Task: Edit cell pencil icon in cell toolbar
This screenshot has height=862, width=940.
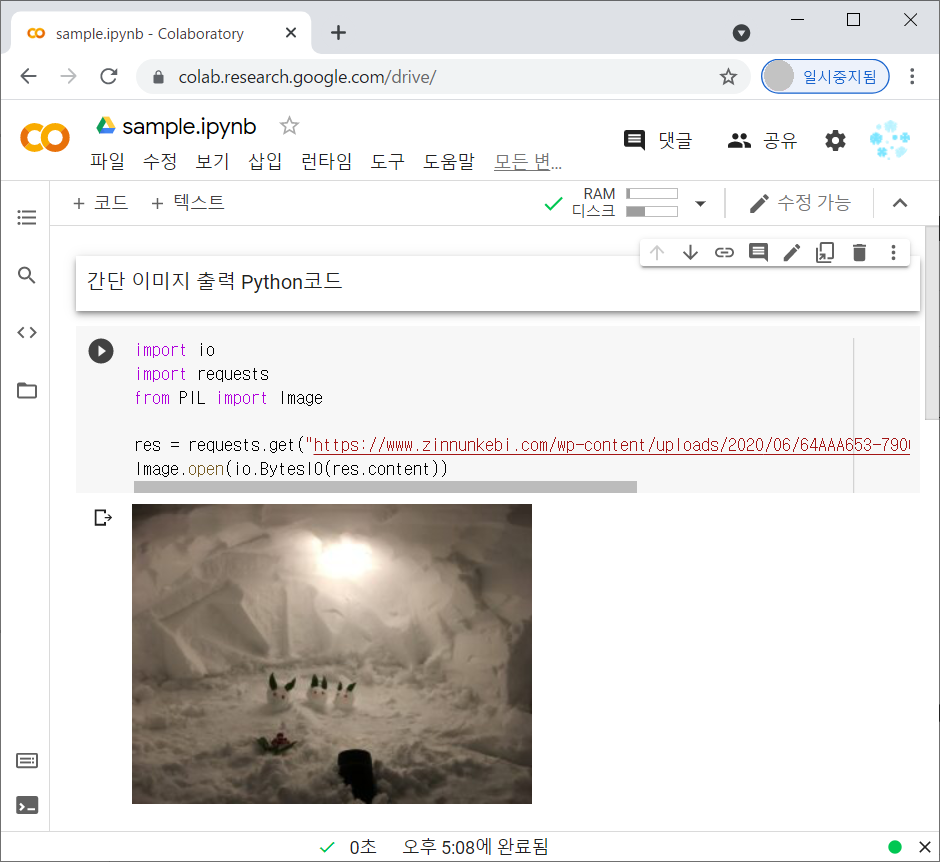Action: (x=792, y=252)
